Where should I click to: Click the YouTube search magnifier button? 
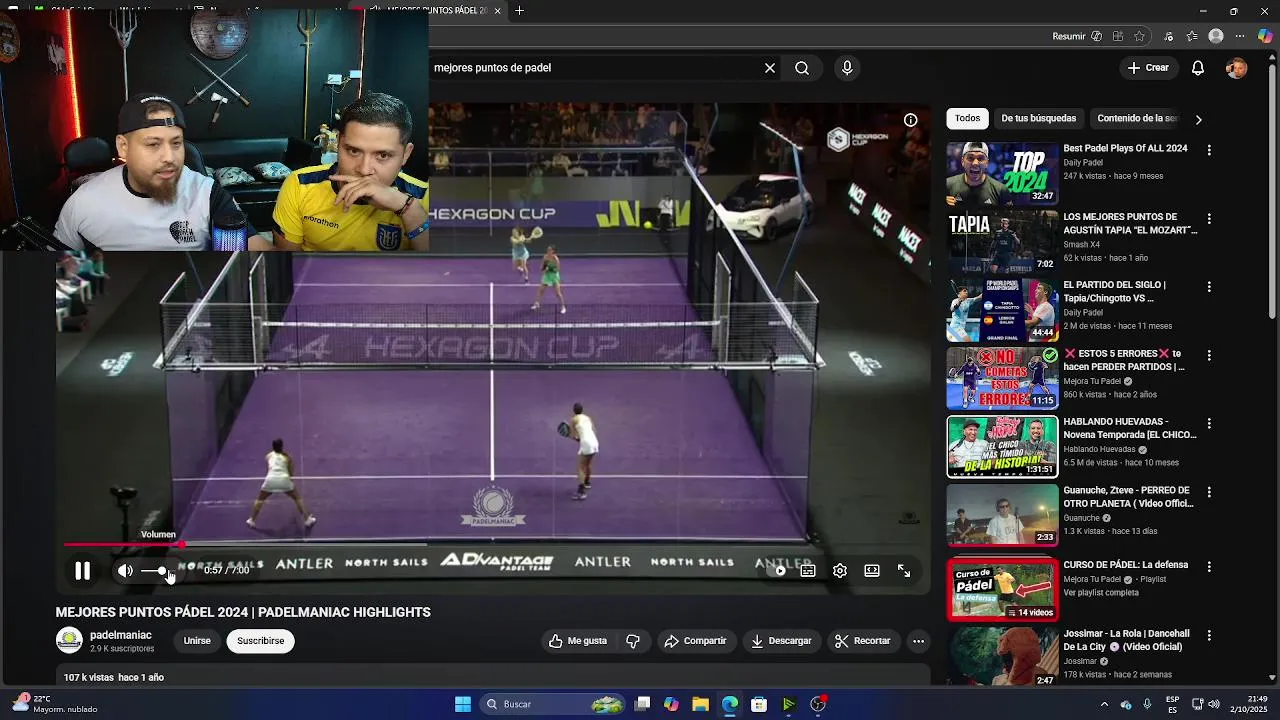(x=802, y=68)
